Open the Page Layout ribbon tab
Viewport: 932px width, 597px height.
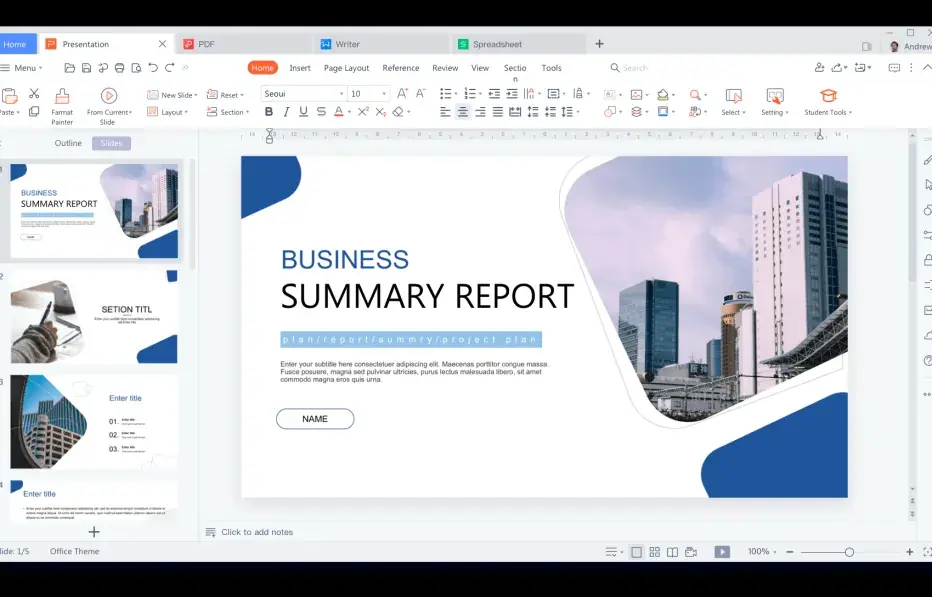click(347, 68)
